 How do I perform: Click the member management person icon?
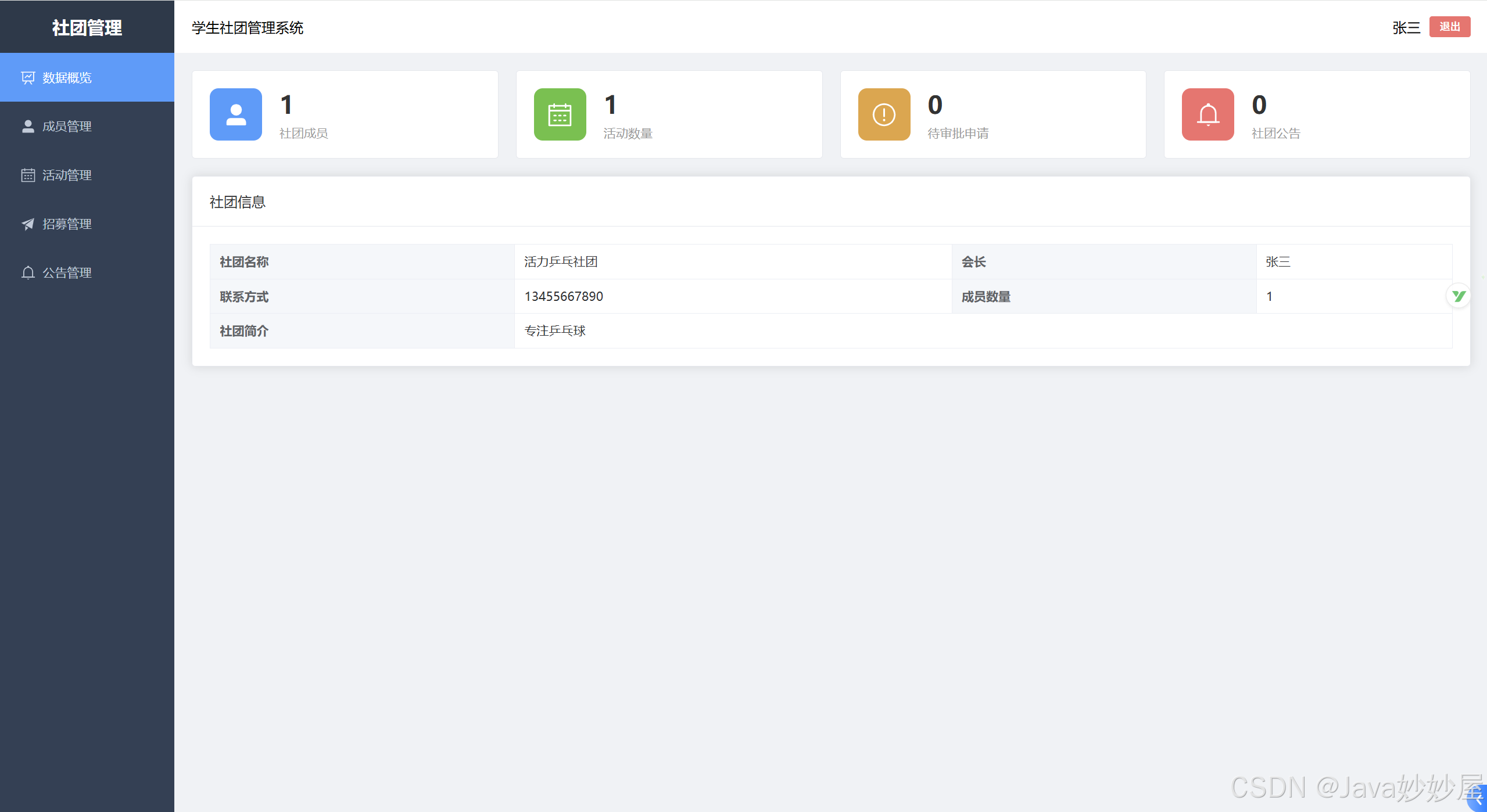(x=28, y=127)
